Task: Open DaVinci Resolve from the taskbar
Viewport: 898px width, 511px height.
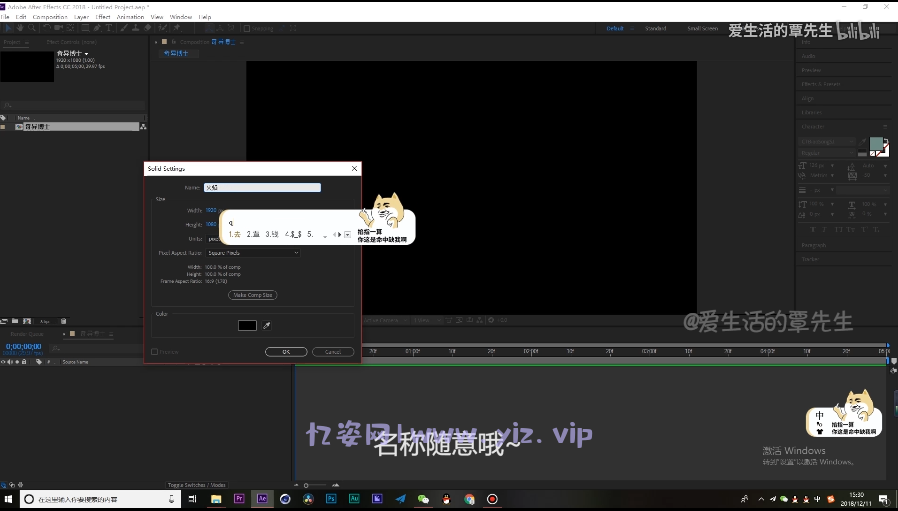Action: [308, 499]
